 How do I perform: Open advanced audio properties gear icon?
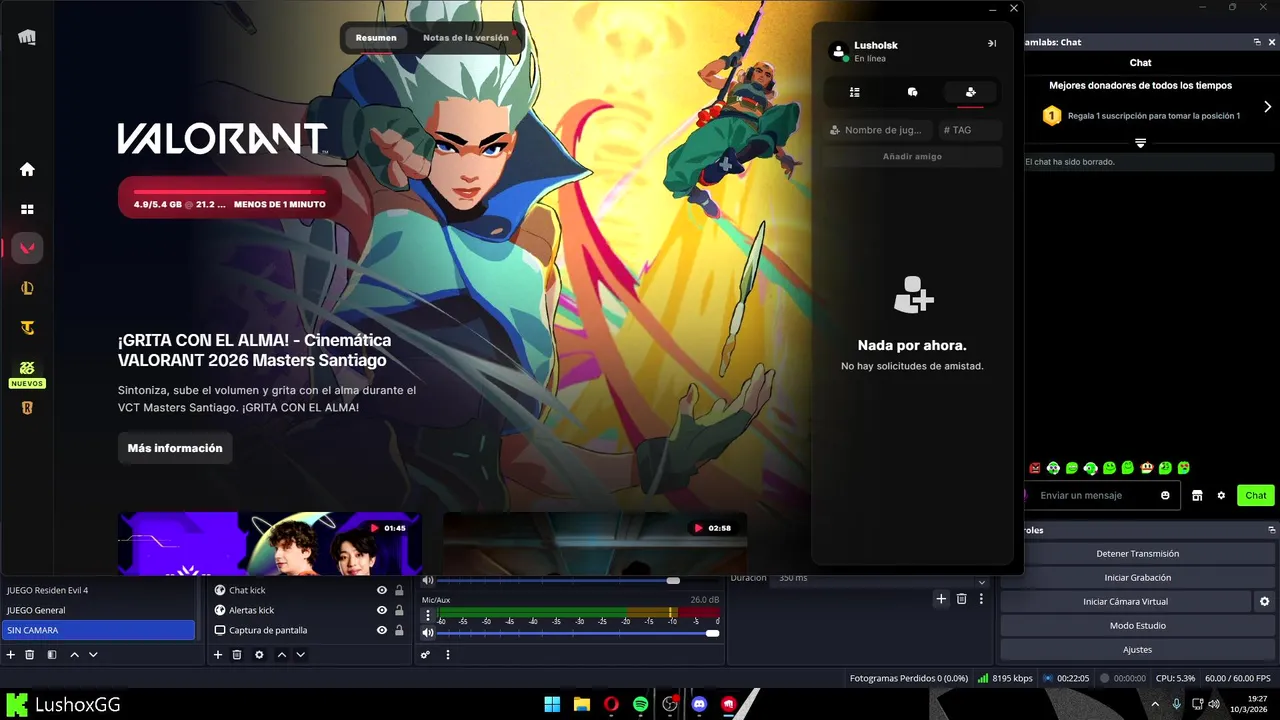pyautogui.click(x=426, y=655)
